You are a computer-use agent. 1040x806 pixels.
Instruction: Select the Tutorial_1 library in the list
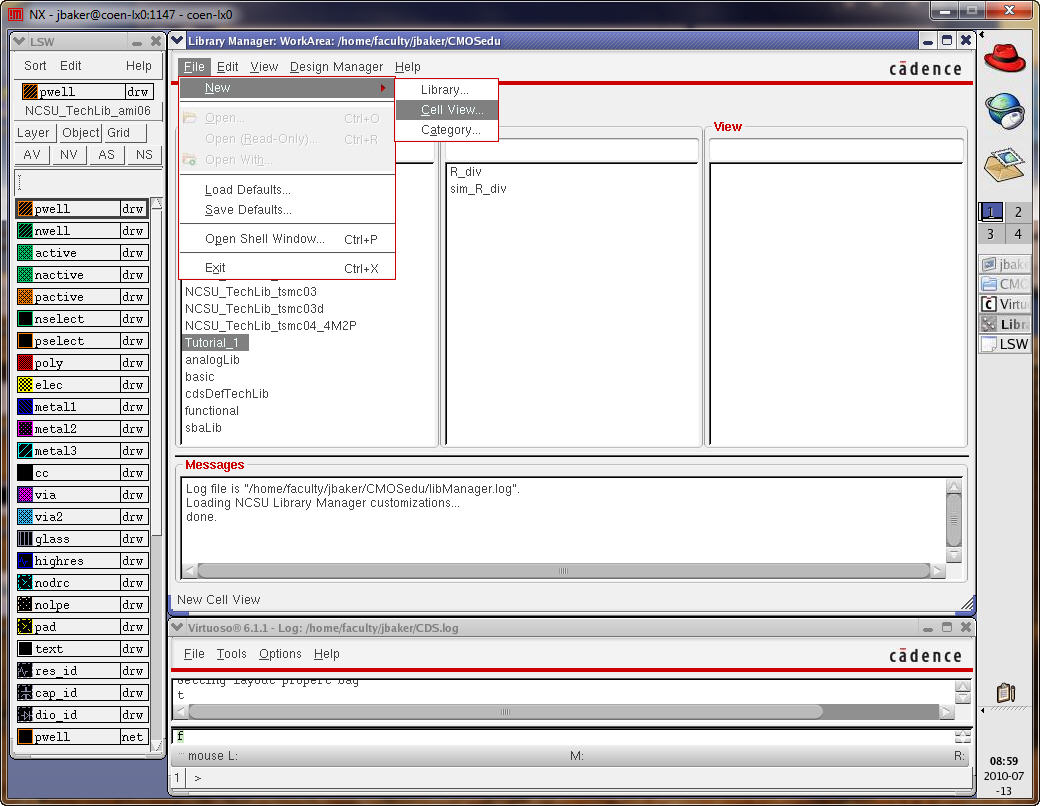coord(213,342)
